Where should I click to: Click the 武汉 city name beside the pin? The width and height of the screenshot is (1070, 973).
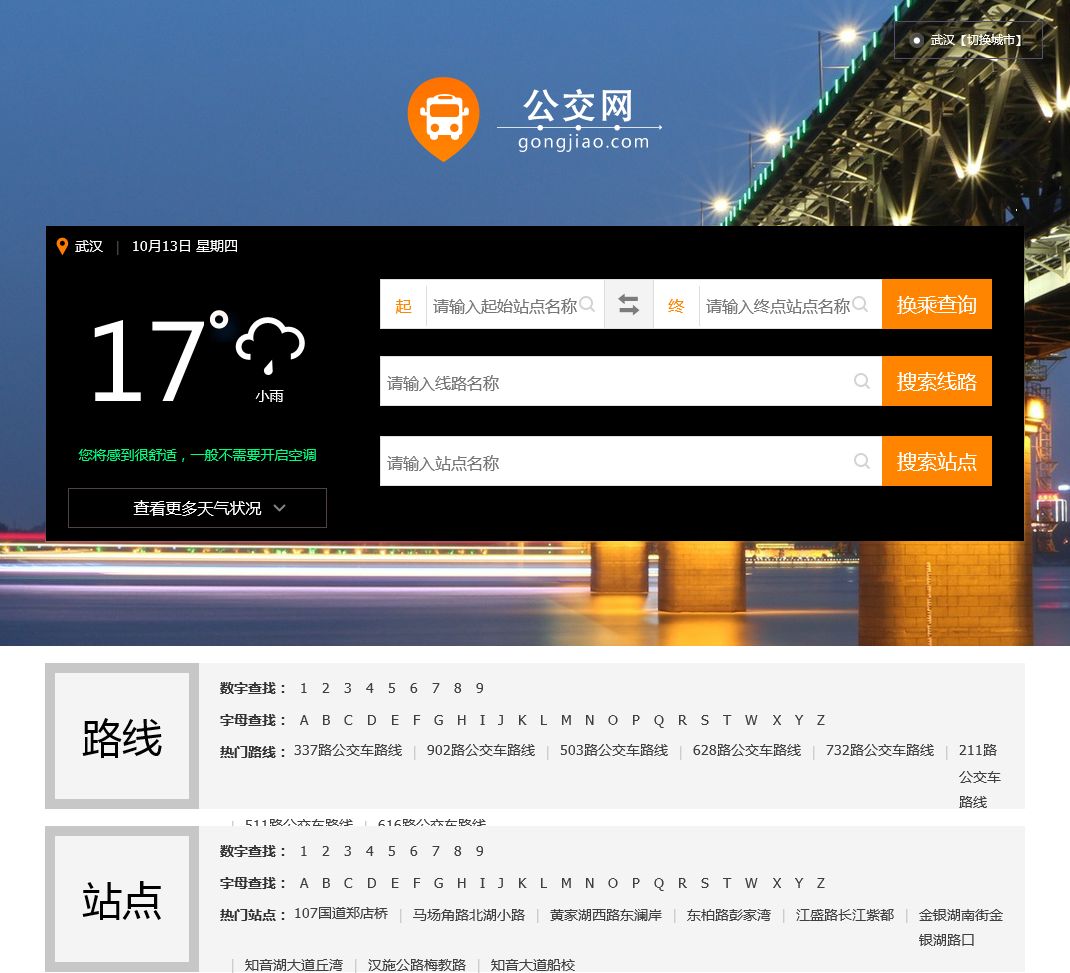pyautogui.click(x=89, y=246)
